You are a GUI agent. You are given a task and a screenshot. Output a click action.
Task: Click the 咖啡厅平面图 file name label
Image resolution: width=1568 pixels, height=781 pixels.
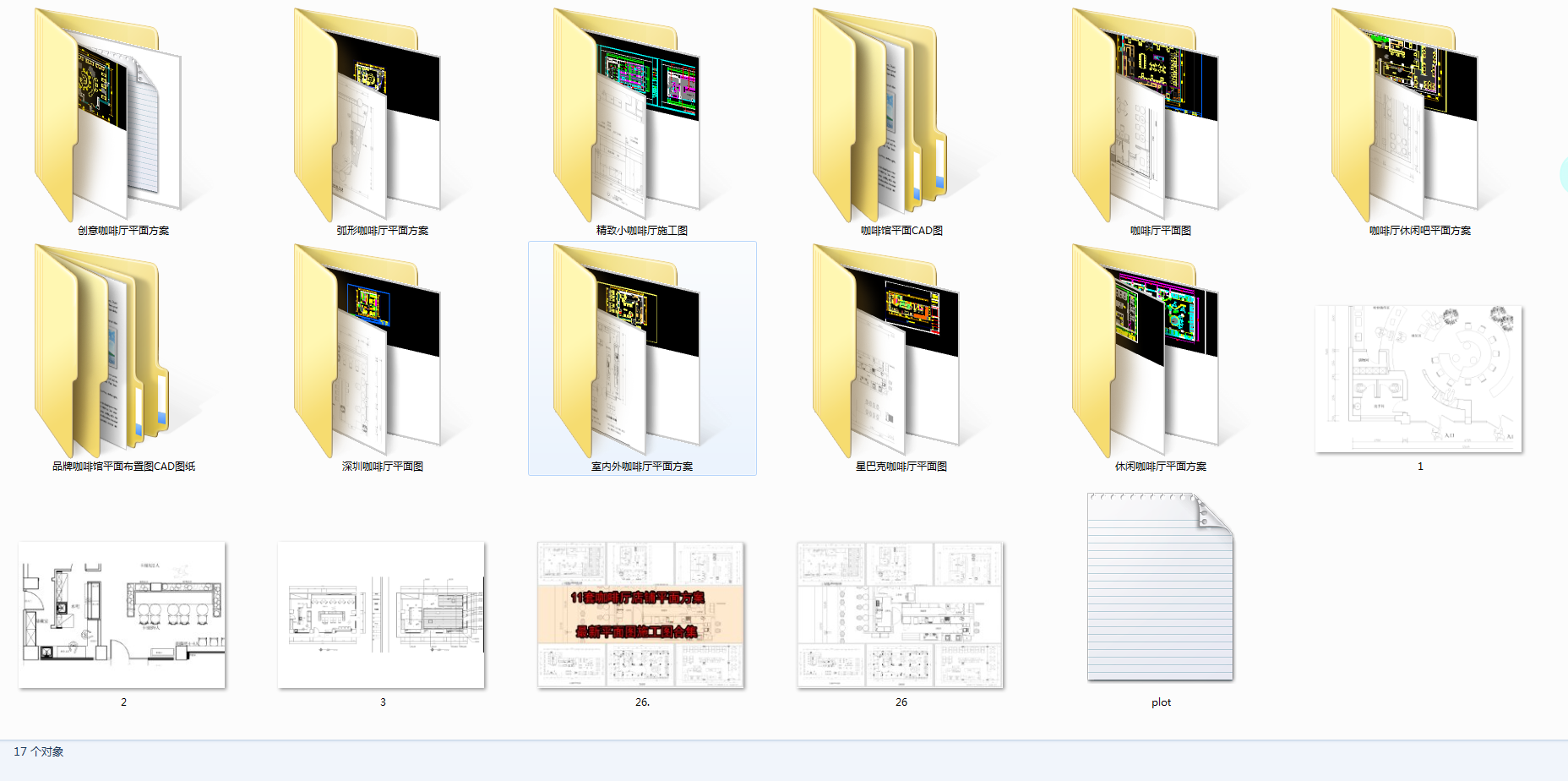[x=1161, y=230]
